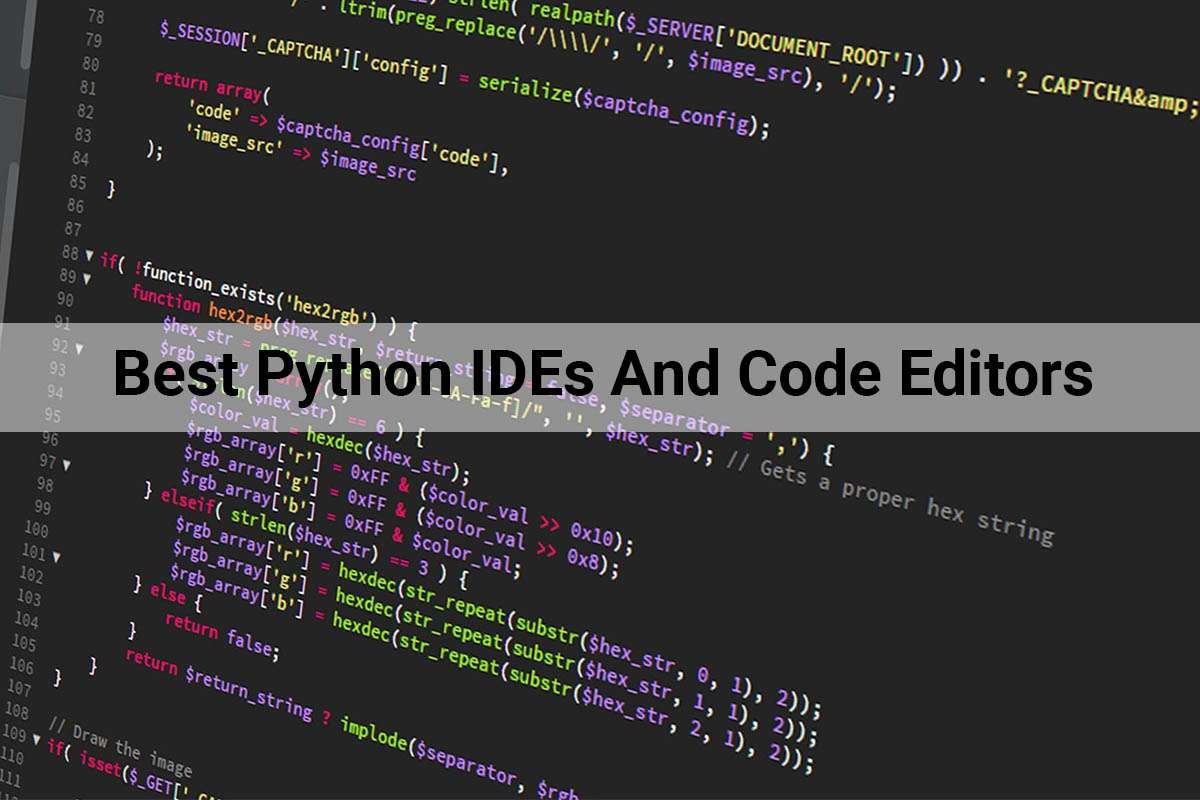
Task: Collapse the fold arrow at line 92
Action: pyautogui.click(x=78, y=348)
